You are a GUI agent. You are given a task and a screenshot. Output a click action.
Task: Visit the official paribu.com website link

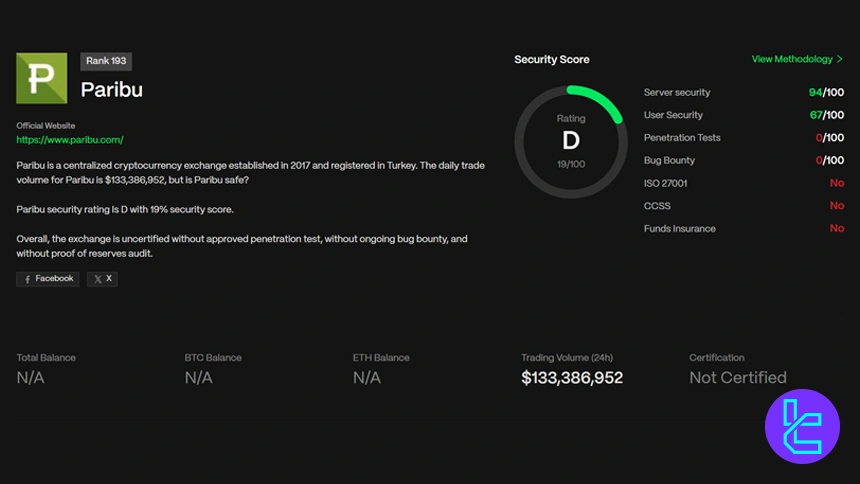pos(70,140)
